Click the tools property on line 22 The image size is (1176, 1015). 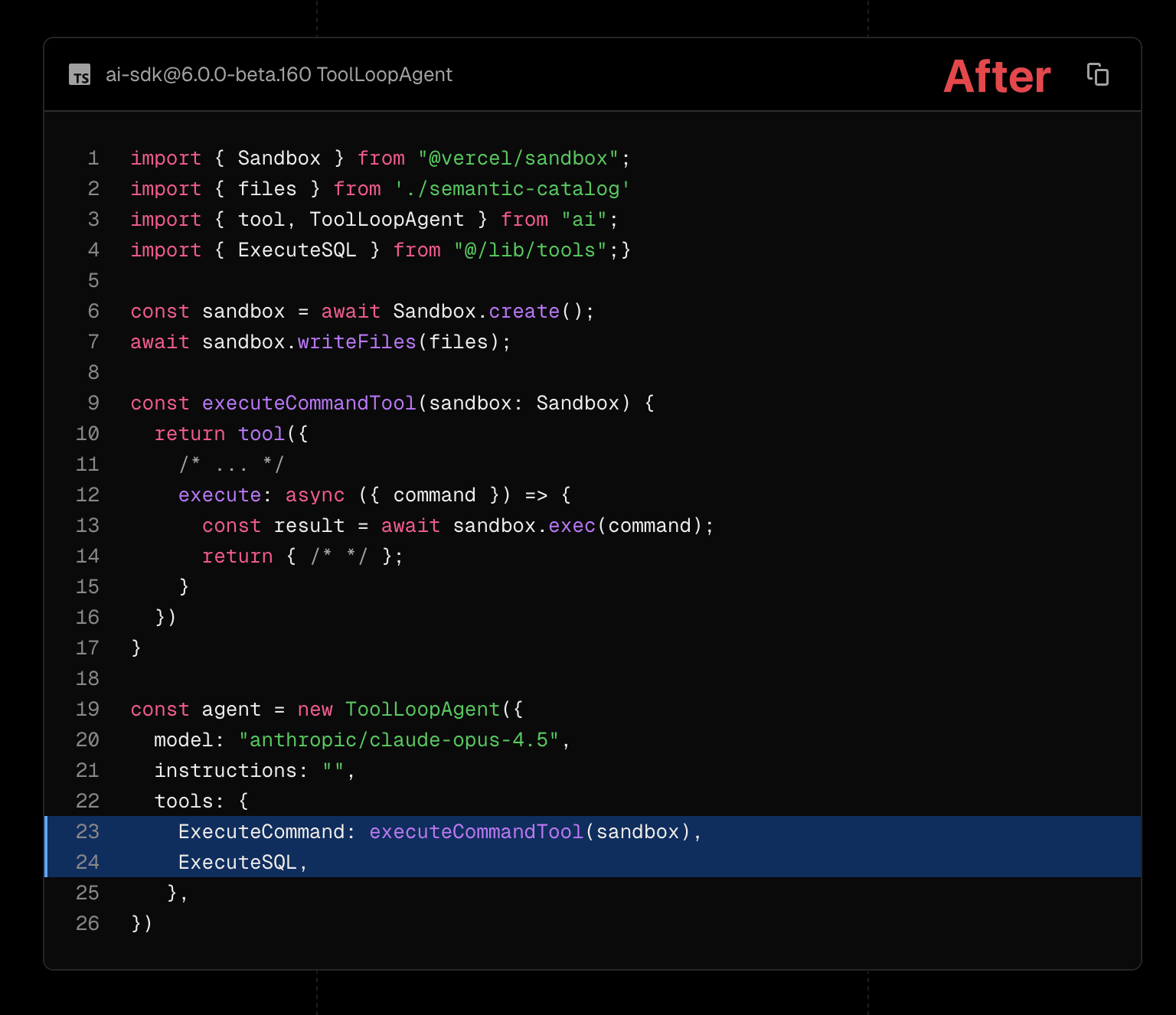182,801
